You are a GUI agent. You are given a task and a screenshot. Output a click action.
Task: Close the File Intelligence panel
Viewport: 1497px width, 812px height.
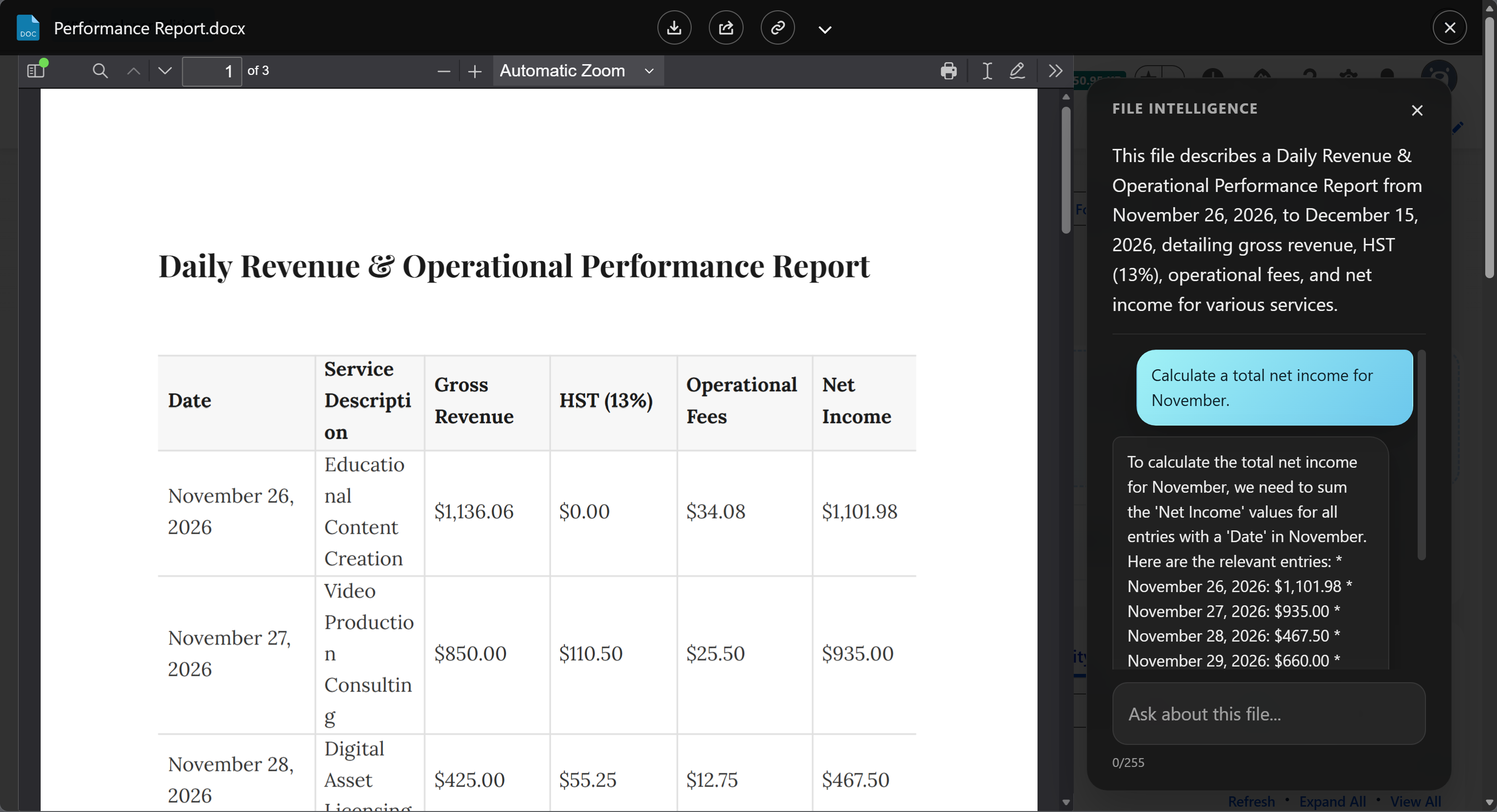coord(1417,110)
